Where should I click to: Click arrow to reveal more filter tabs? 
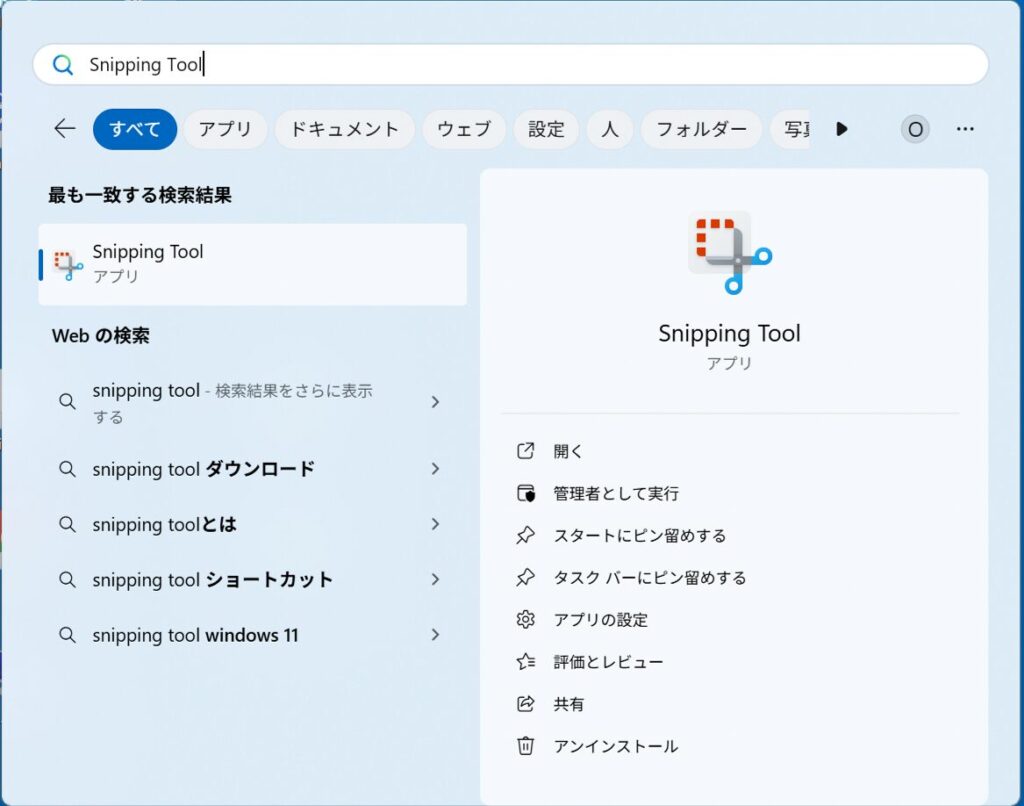[x=842, y=128]
